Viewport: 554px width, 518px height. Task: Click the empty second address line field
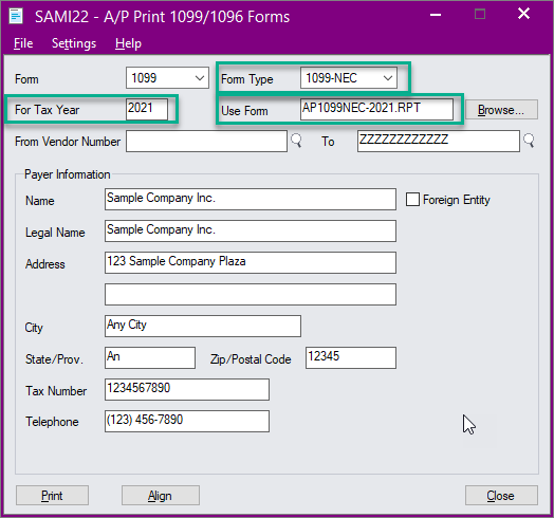point(250,294)
